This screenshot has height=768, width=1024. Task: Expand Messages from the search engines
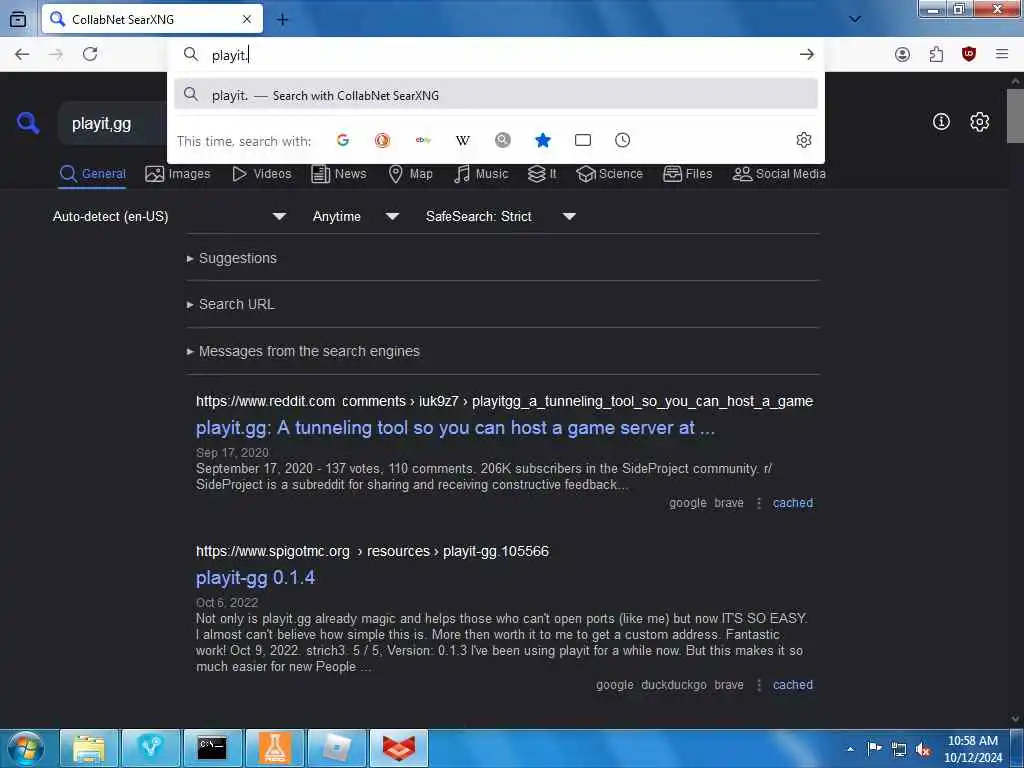point(303,351)
